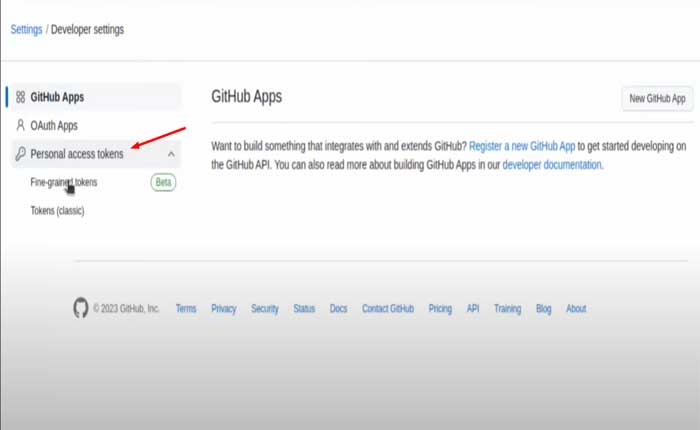This screenshot has height=430, width=700.
Task: Go back to Settings breadcrumb link
Action: pos(26,29)
